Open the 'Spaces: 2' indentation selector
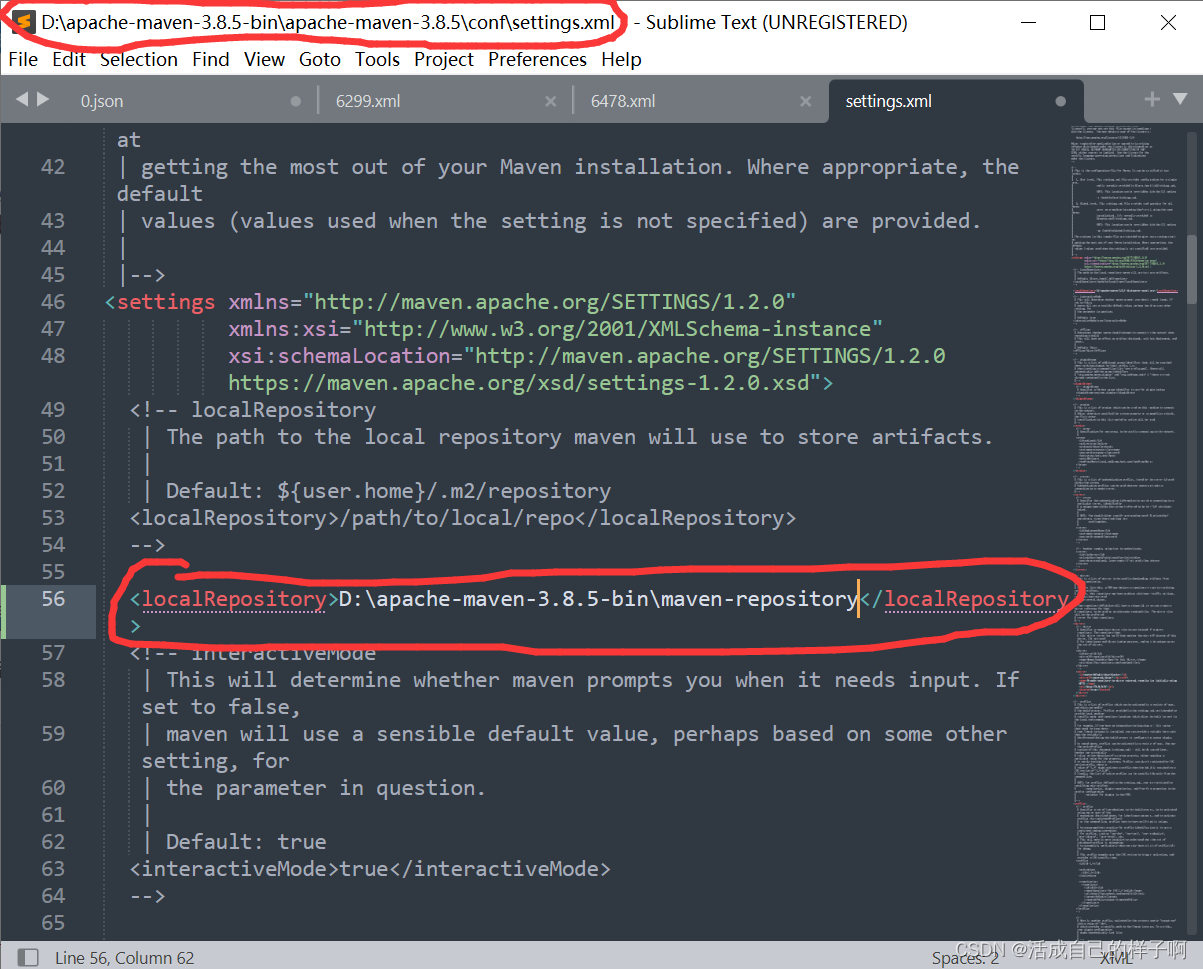Viewport: 1203px width, 969px height. coord(965,958)
